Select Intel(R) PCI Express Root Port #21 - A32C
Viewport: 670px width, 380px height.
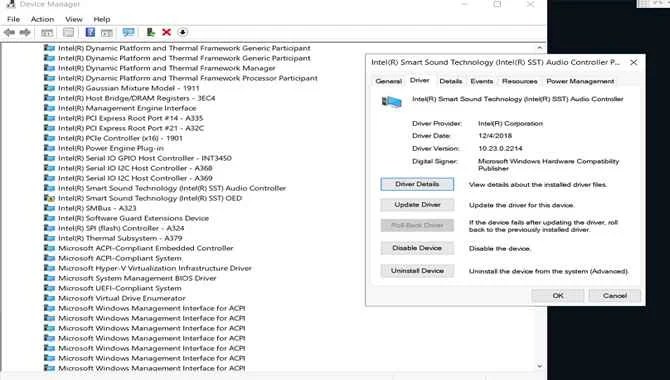[131, 128]
